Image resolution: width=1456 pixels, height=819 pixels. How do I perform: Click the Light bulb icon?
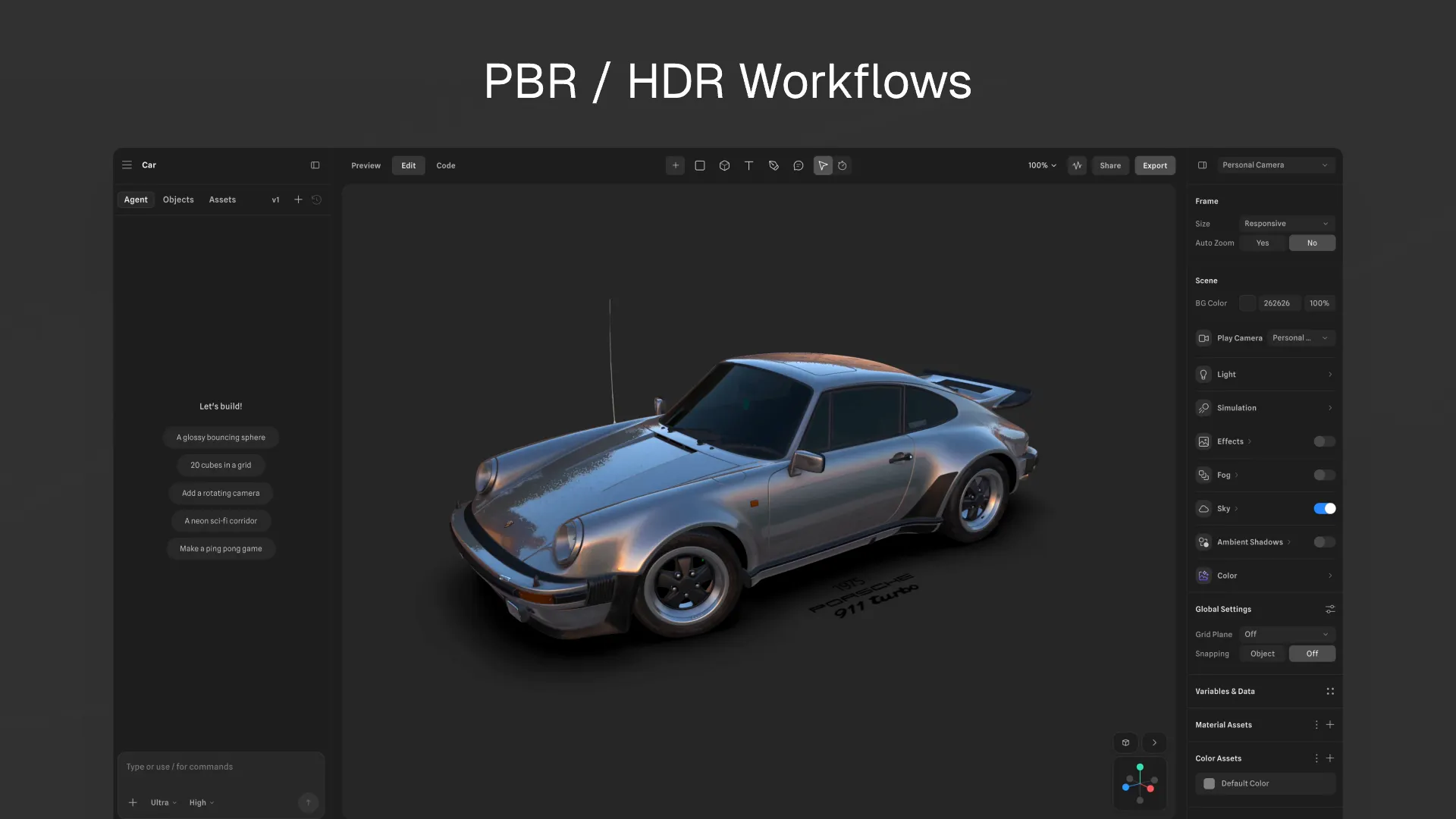(1203, 375)
